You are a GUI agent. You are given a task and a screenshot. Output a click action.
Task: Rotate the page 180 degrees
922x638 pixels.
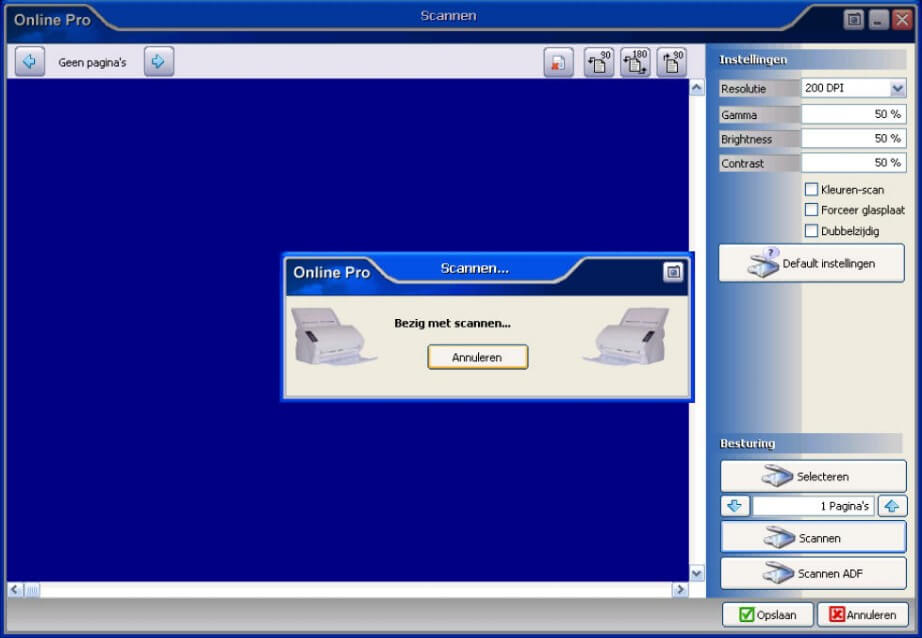click(635, 62)
